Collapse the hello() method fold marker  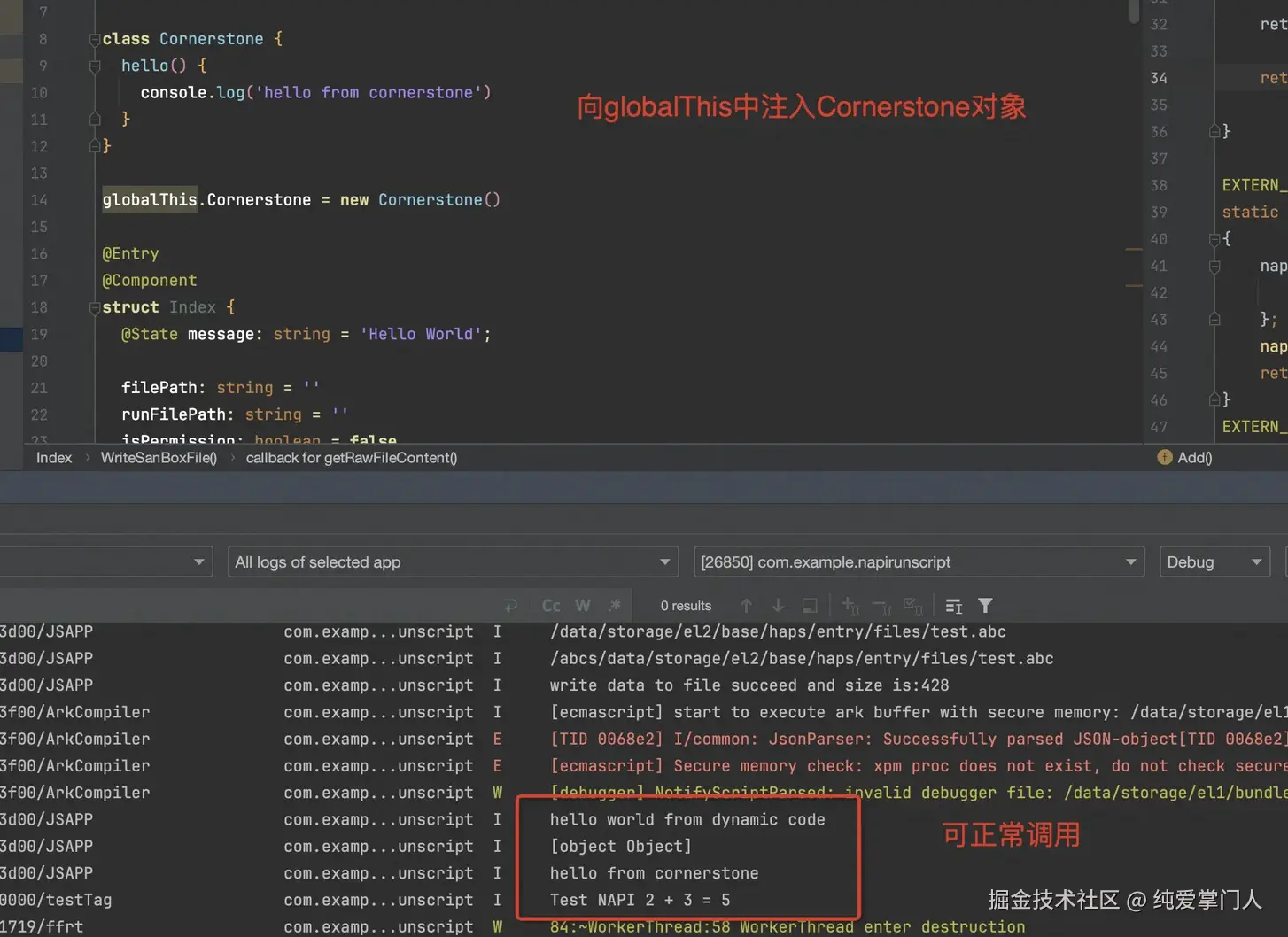pos(95,66)
